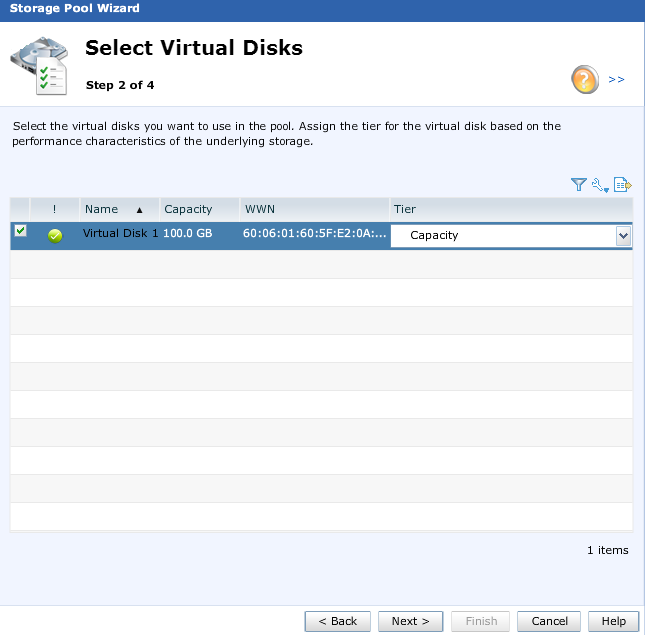Open the Tier dropdown arrow
645x635 pixels.
623,236
